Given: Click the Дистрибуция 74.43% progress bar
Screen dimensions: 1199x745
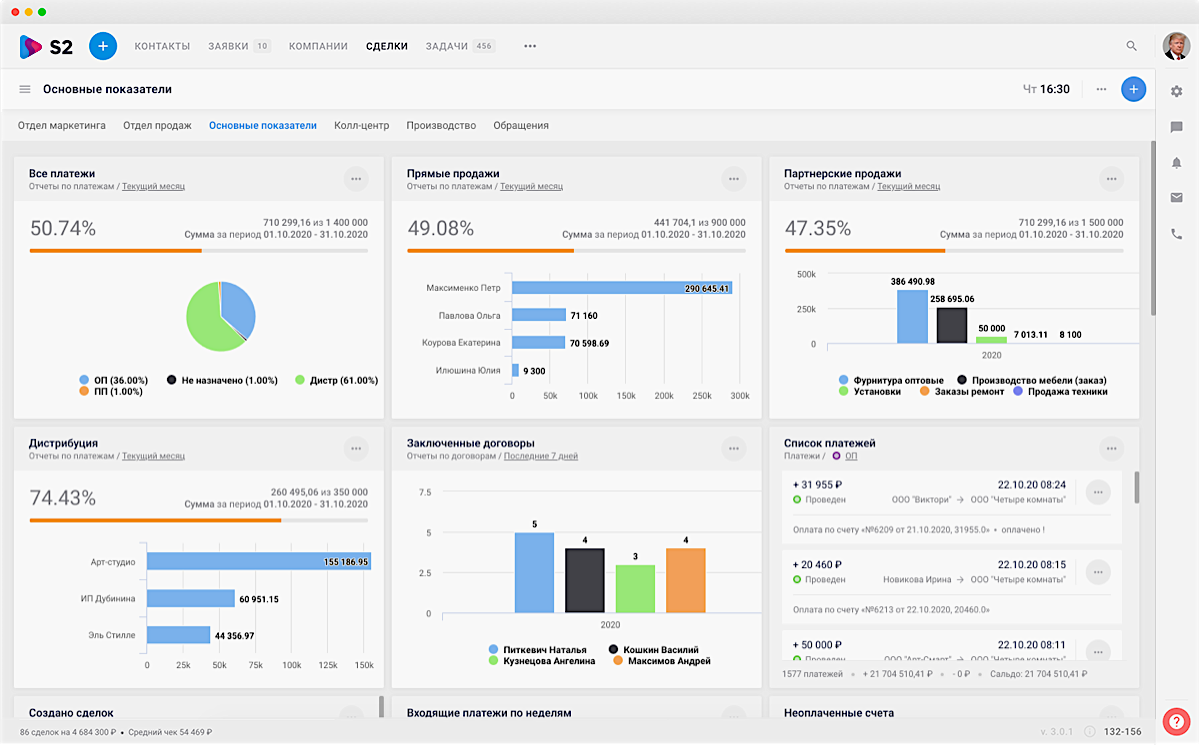Looking at the screenshot, I should pyautogui.click(x=199, y=520).
